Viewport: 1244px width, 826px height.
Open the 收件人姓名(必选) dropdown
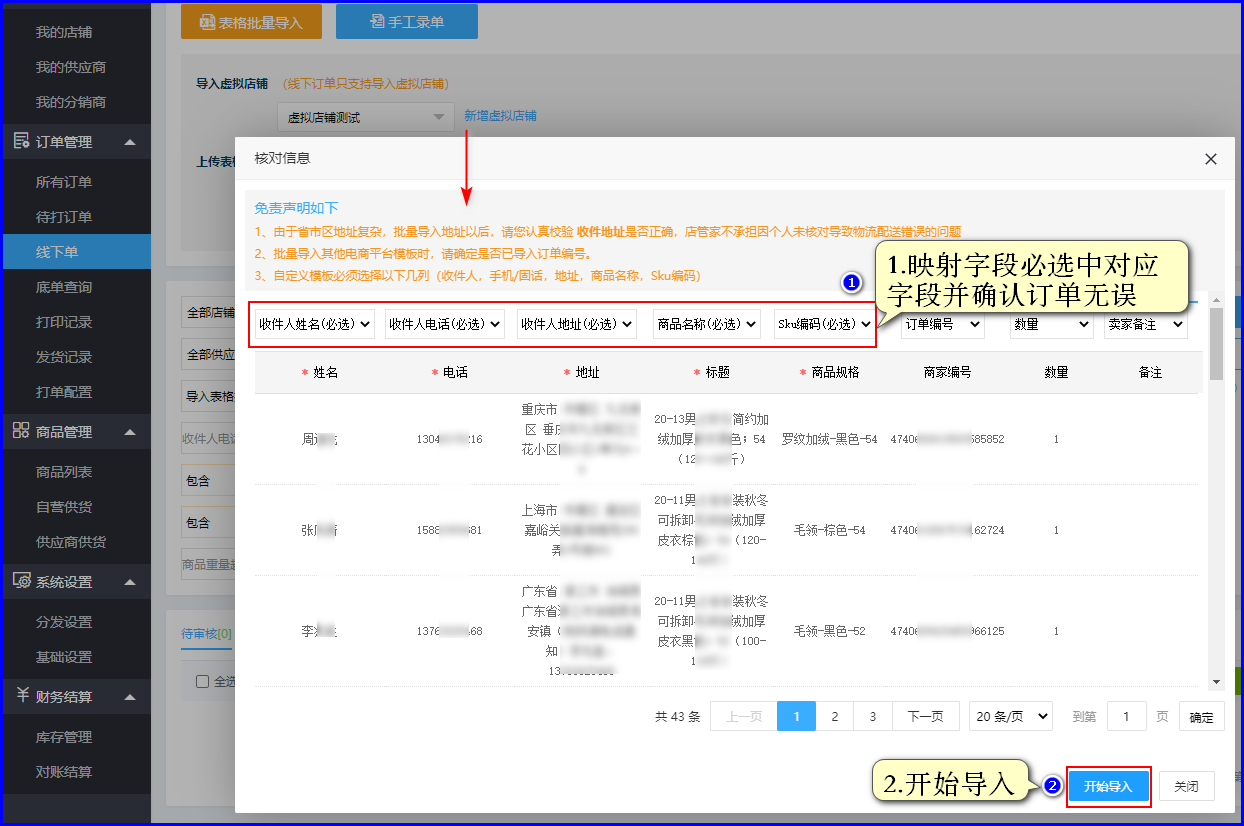point(314,324)
